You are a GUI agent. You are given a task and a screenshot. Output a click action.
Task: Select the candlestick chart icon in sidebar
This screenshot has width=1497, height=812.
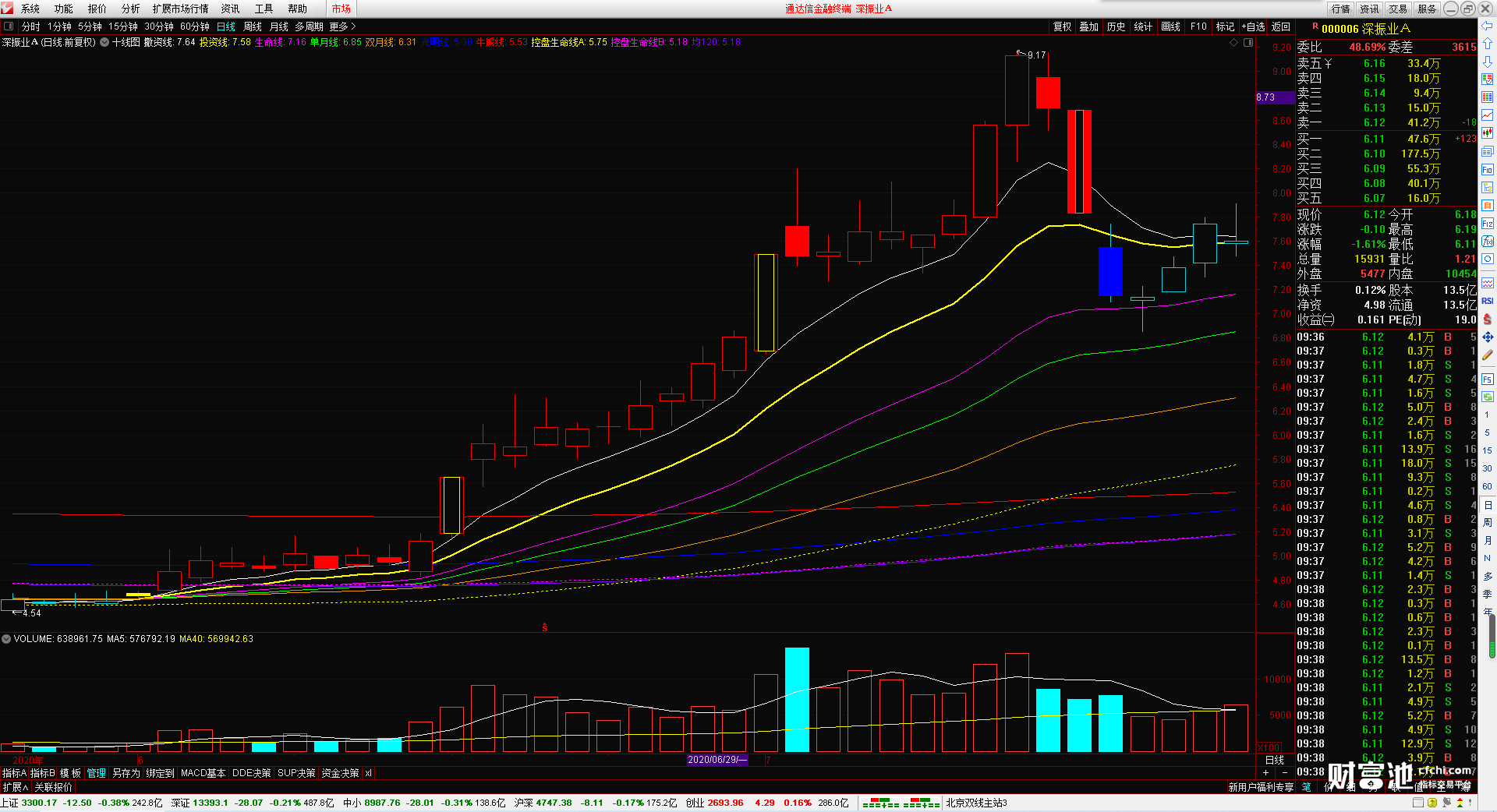coord(1487,133)
